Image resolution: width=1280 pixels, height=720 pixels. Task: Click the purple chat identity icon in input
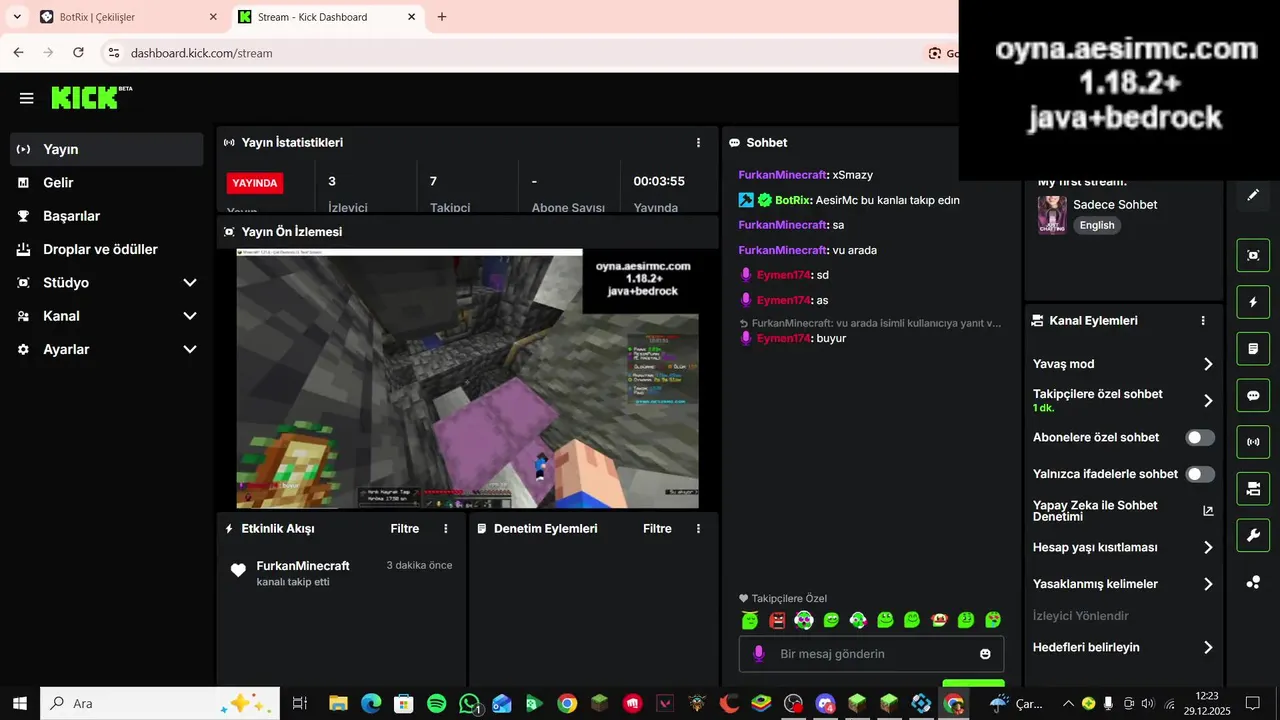tap(759, 654)
